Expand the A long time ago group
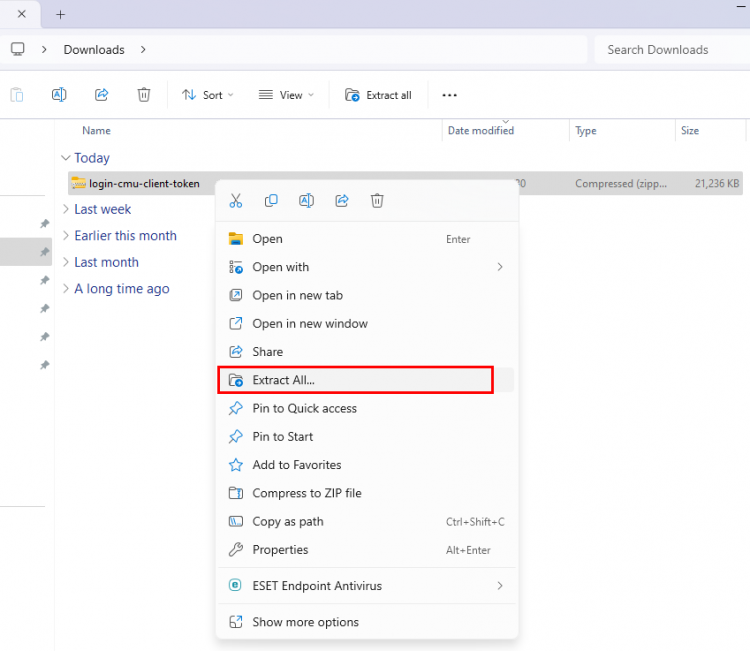Screen dimensions: 750x651 (121, 289)
